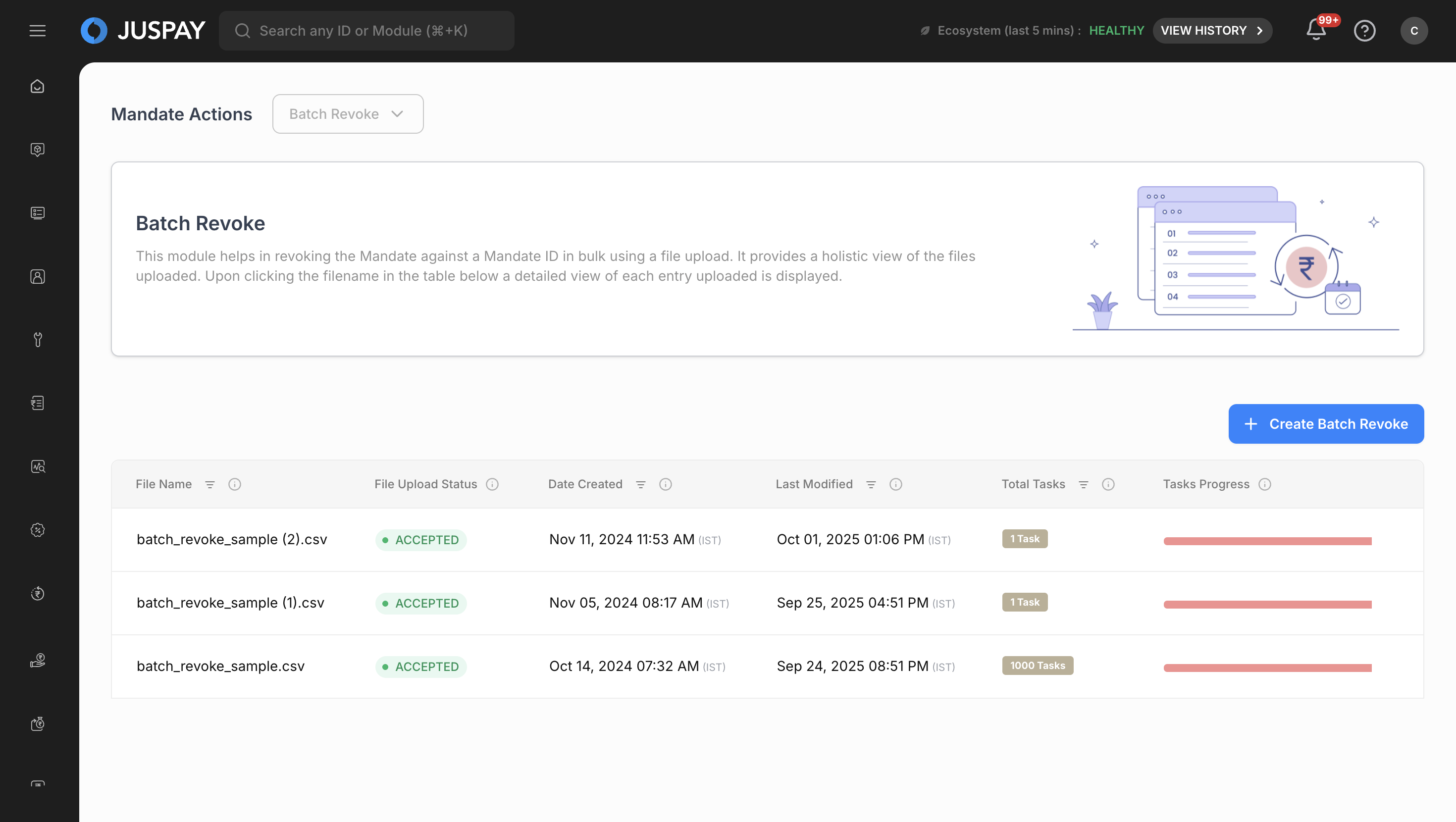Click the help question mark icon

[x=1364, y=31]
